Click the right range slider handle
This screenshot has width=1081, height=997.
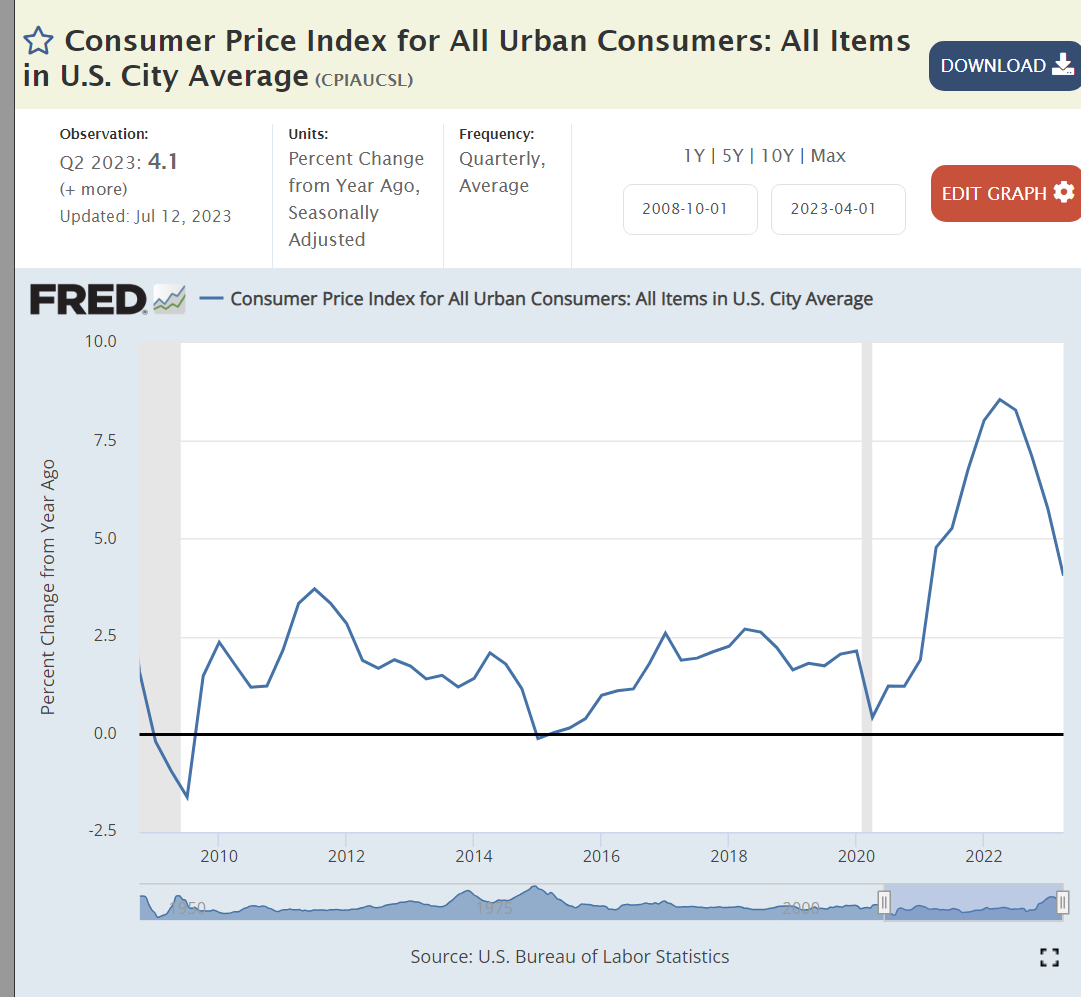point(1063,902)
